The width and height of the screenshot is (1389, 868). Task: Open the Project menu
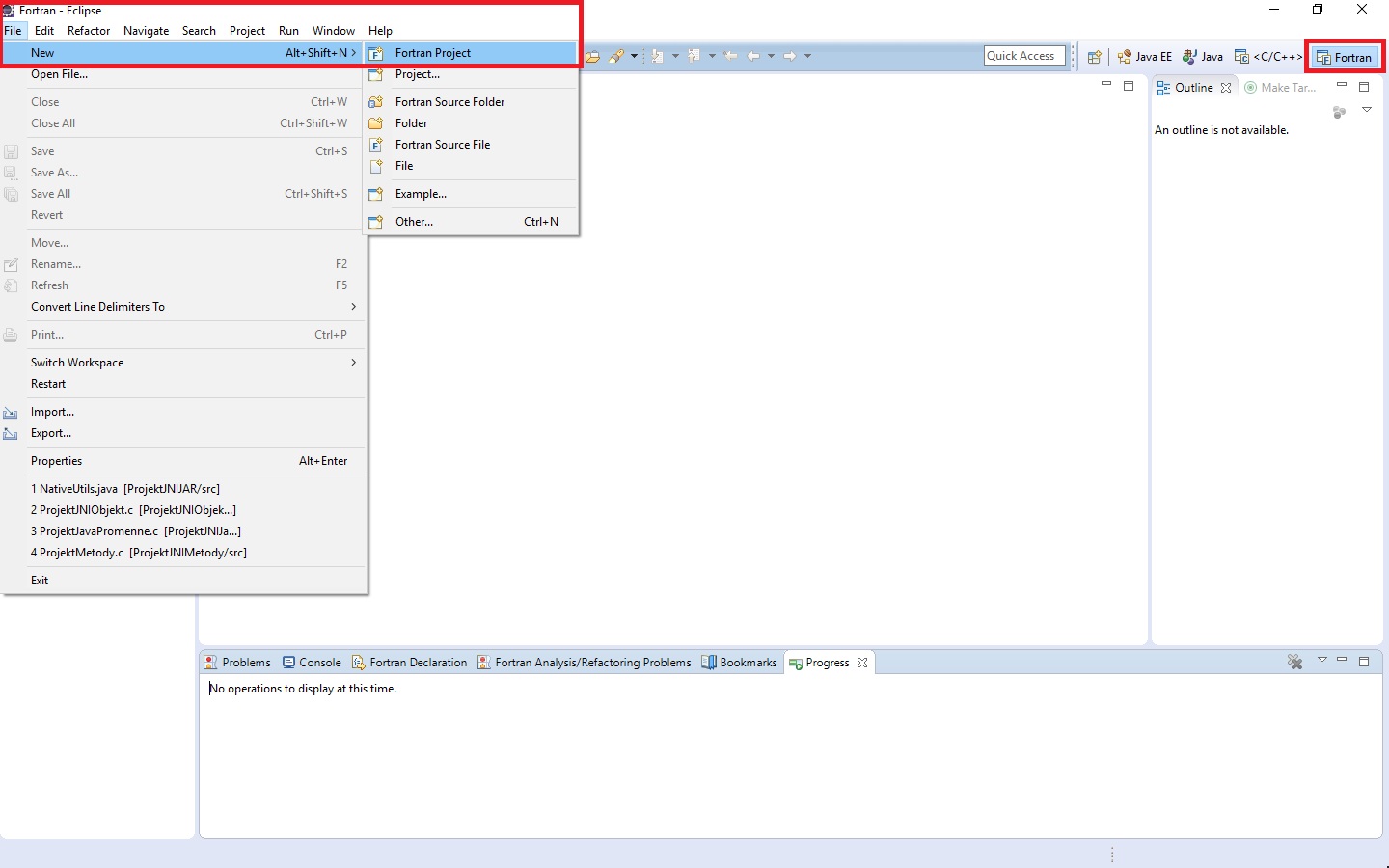tap(247, 31)
